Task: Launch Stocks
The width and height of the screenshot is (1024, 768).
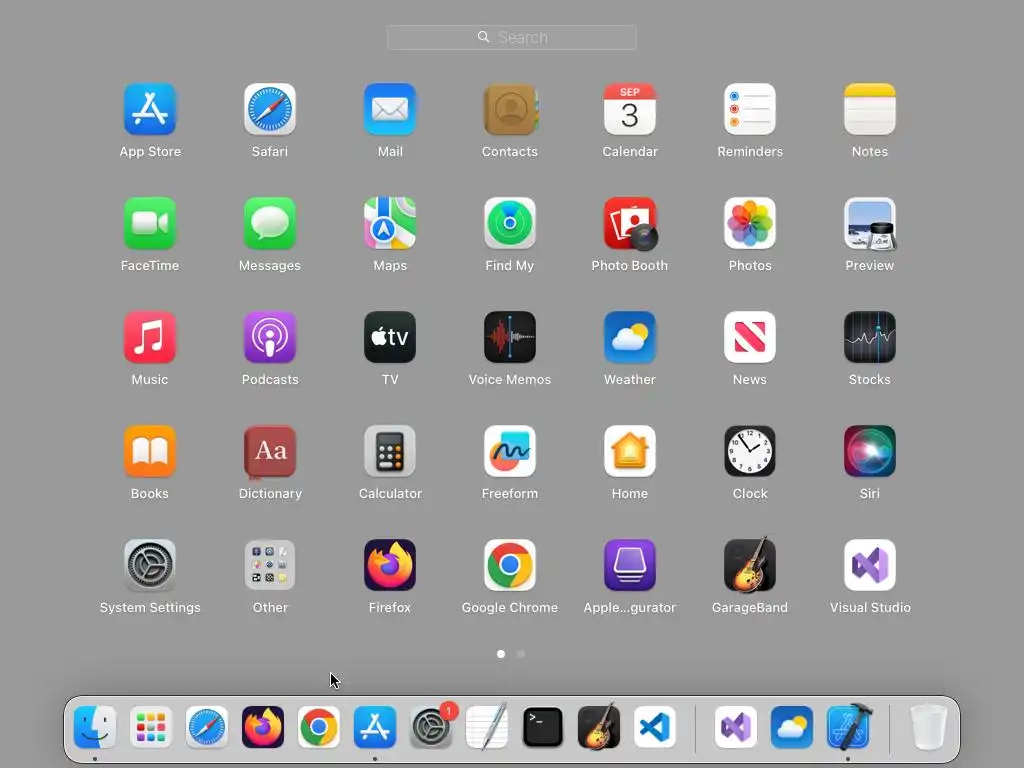Action: (870, 337)
